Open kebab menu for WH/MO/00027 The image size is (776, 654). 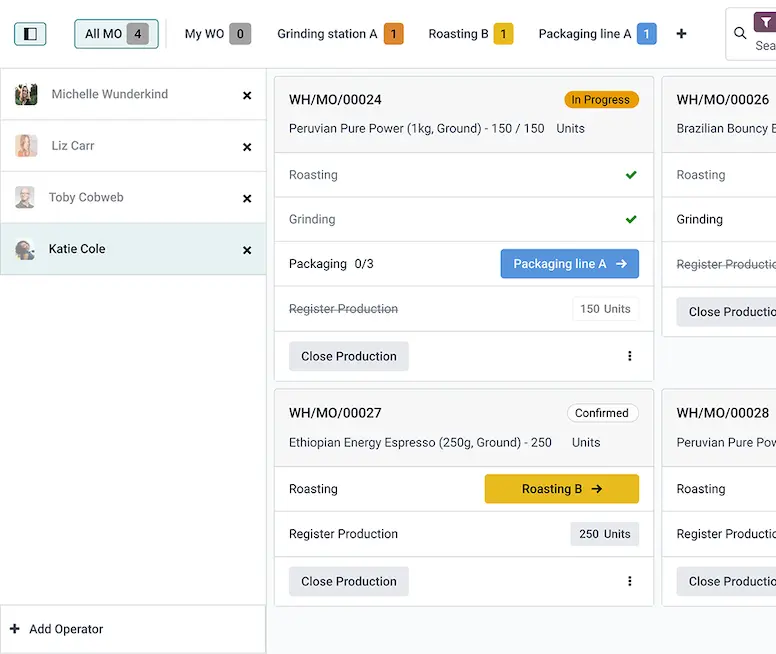[629, 581]
